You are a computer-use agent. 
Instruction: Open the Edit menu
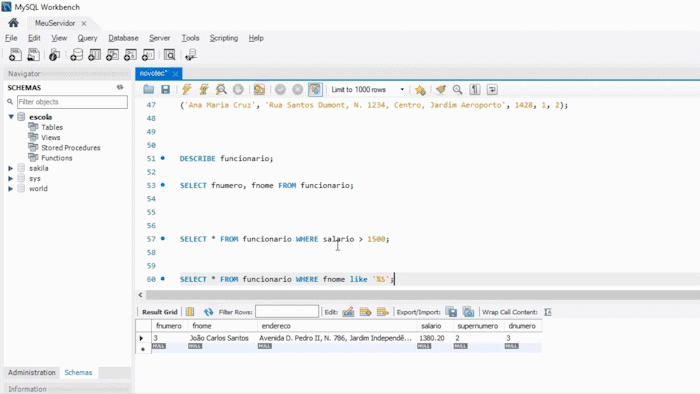pos(34,38)
